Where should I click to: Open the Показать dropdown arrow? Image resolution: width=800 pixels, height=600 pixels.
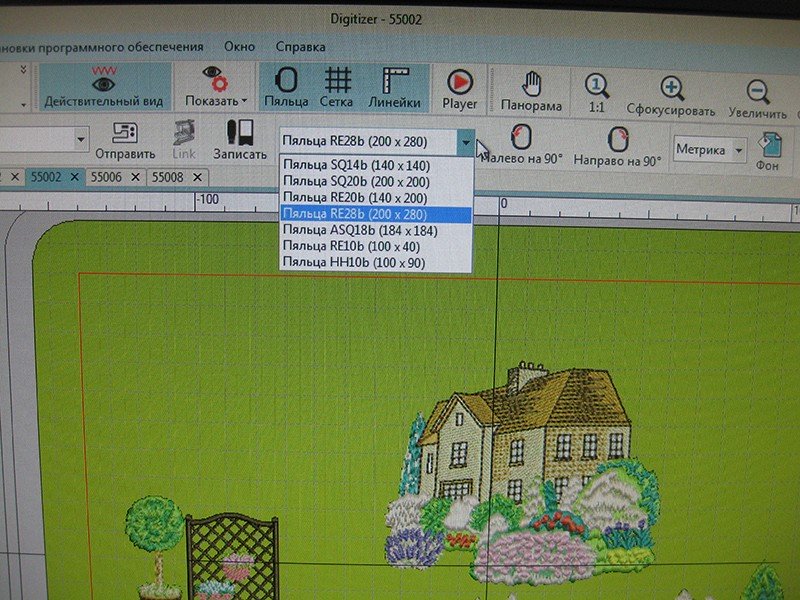244,101
